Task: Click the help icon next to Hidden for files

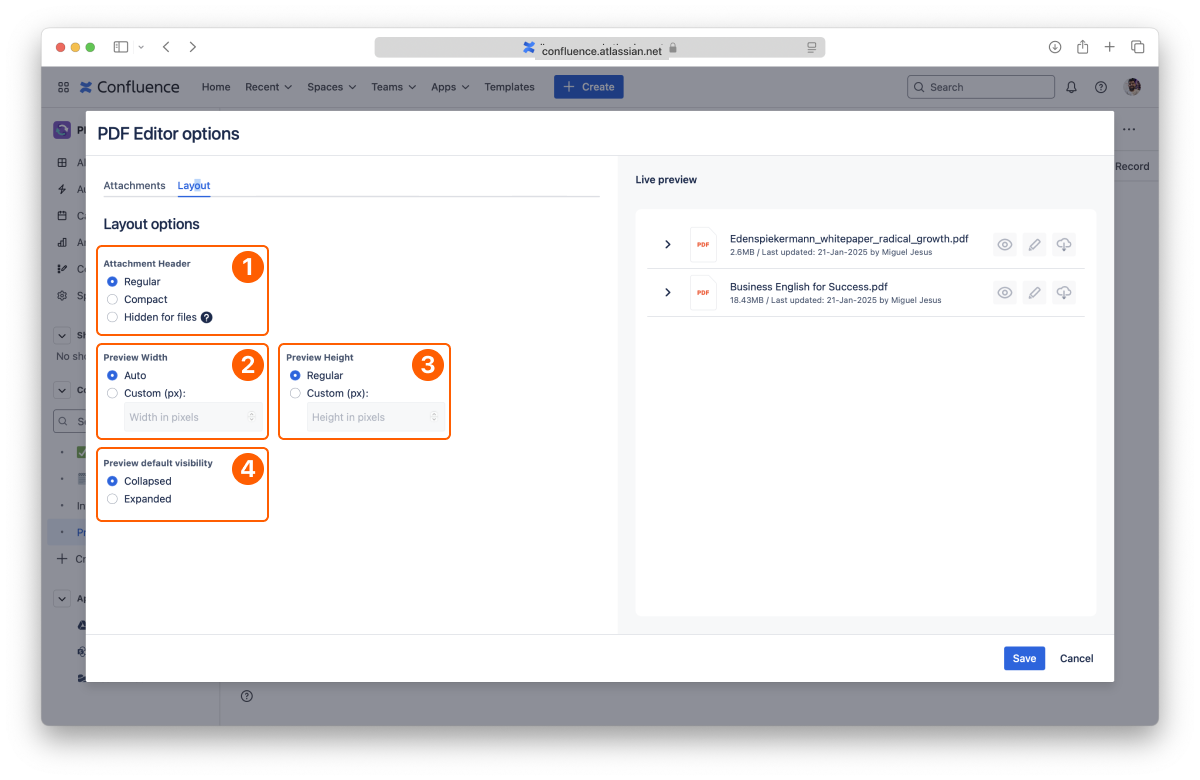Action: 206,317
